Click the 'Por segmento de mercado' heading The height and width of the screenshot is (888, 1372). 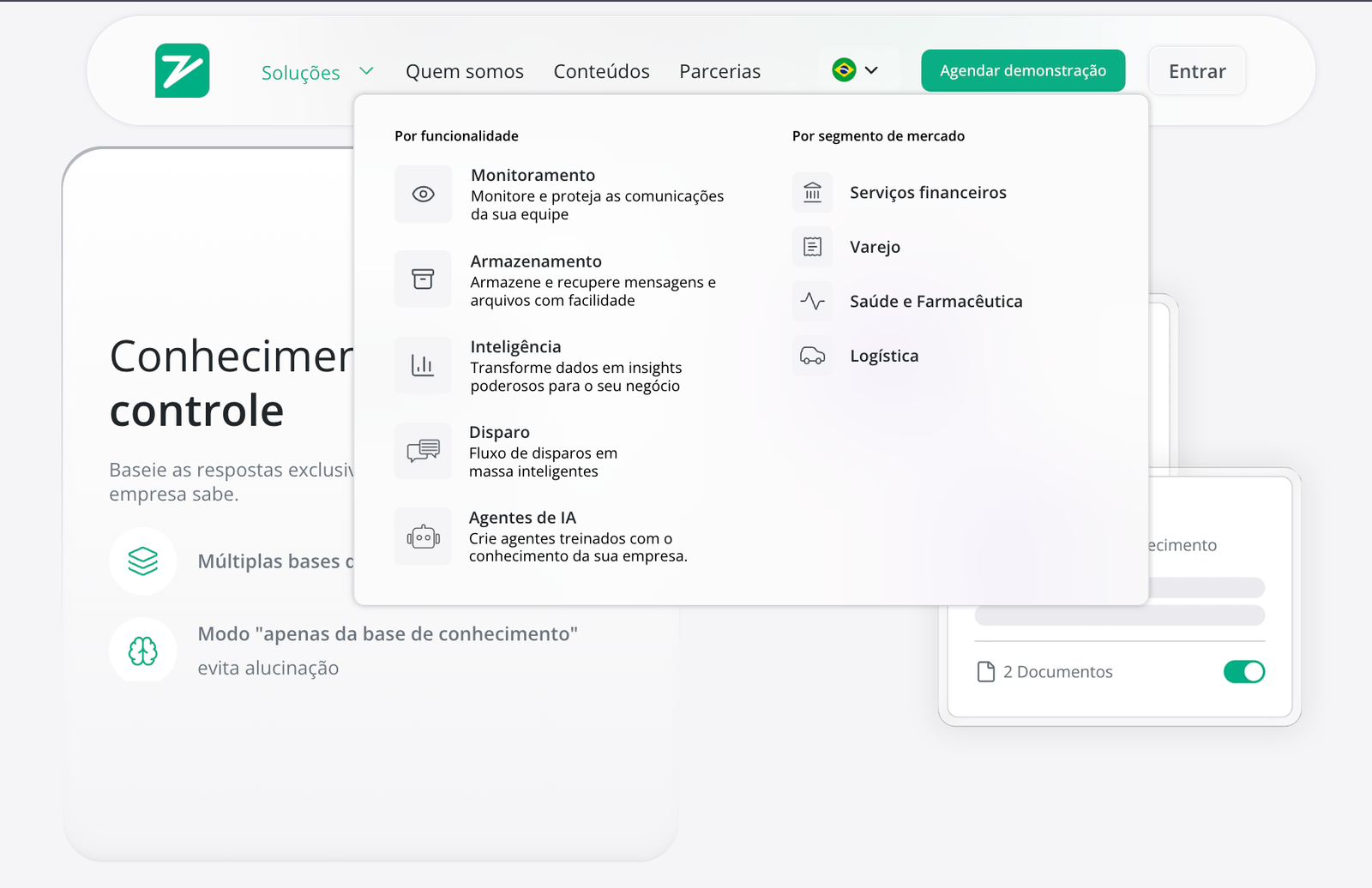click(x=878, y=136)
